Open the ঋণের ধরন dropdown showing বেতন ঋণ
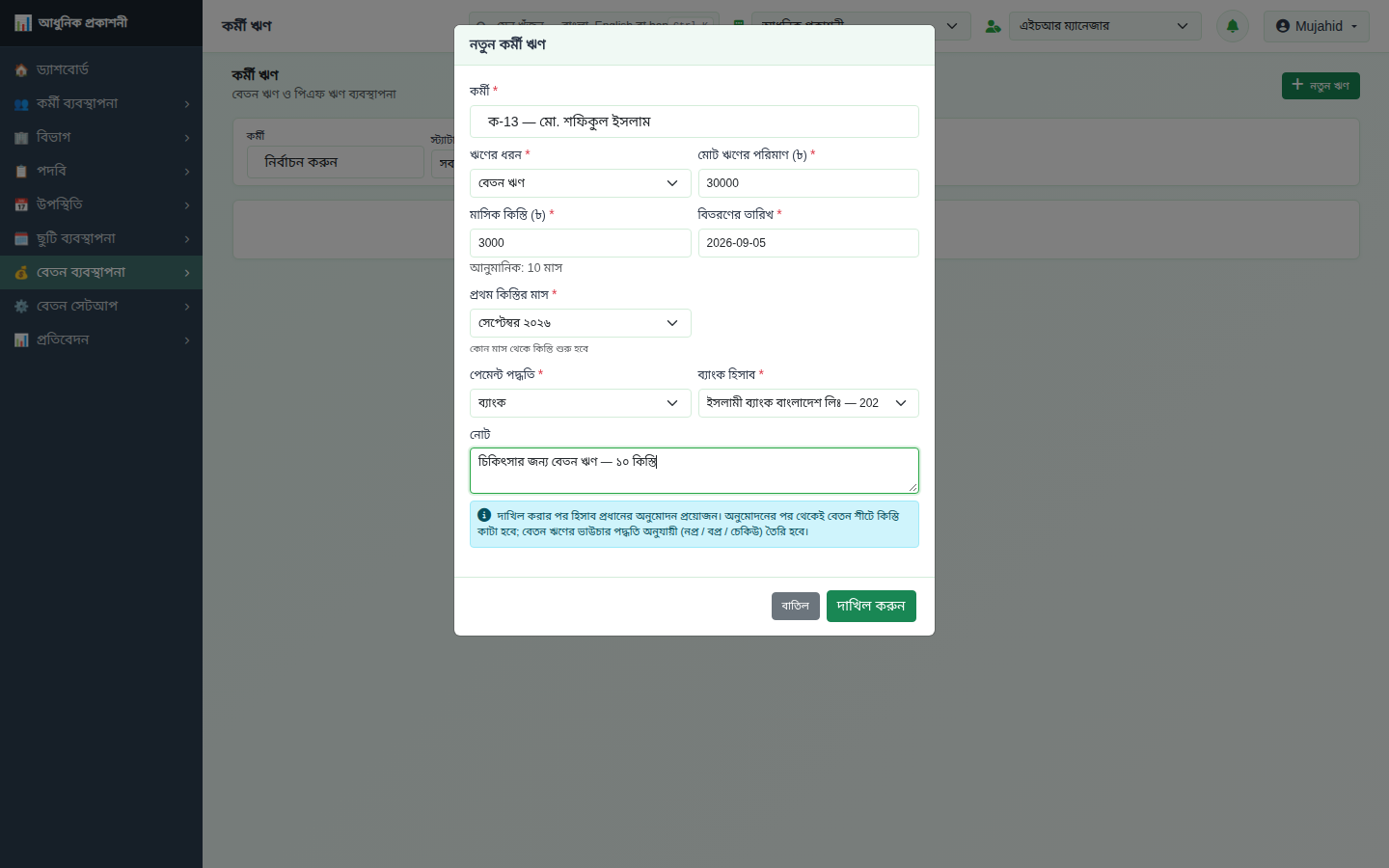The height and width of the screenshot is (868, 1389). (x=581, y=183)
